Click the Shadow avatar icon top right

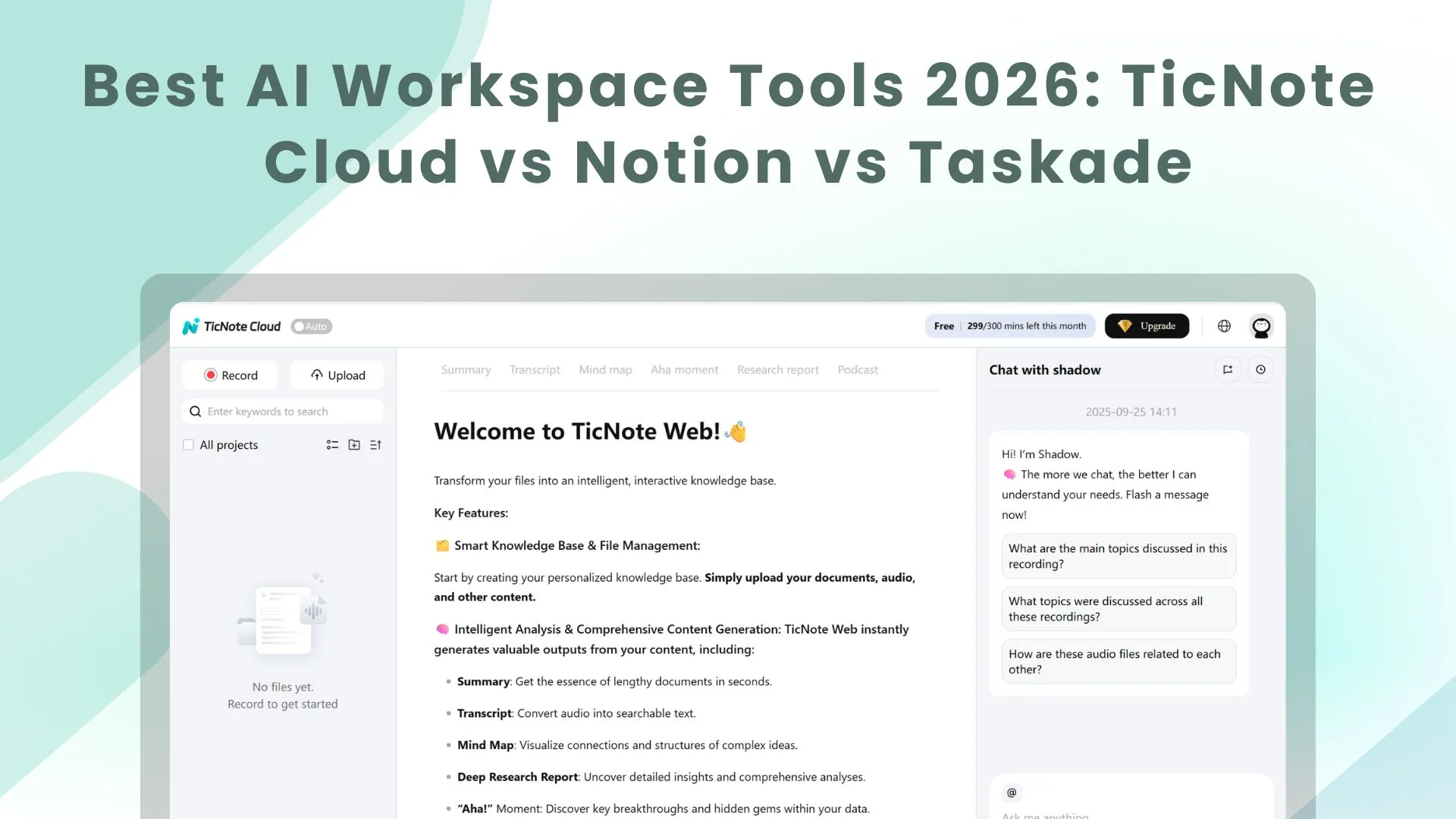click(x=1261, y=326)
